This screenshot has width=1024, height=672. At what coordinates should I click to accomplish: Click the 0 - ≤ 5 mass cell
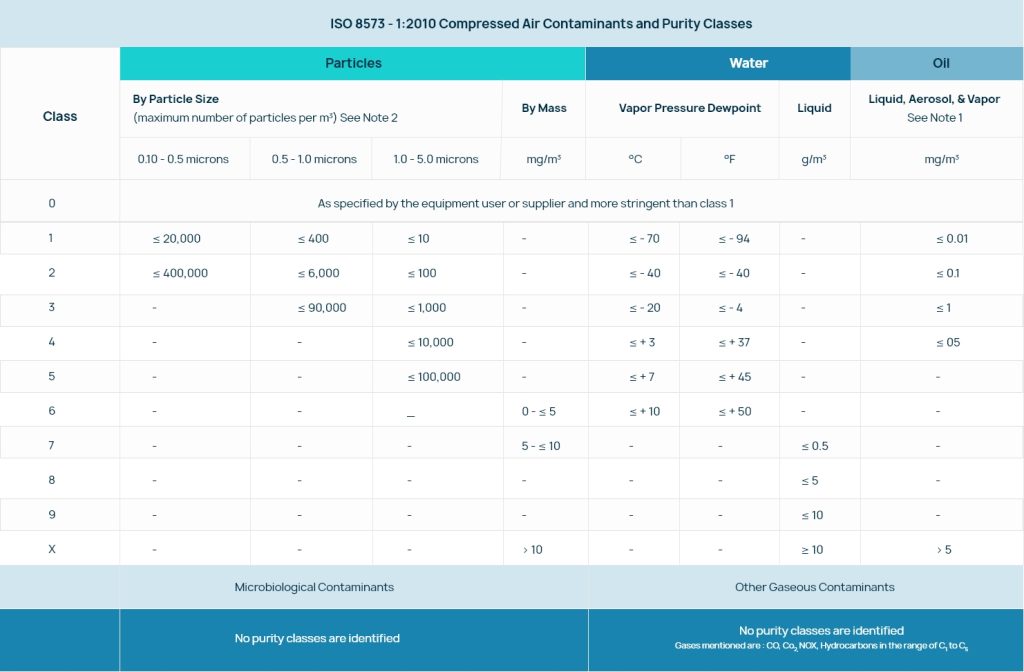[539, 411]
